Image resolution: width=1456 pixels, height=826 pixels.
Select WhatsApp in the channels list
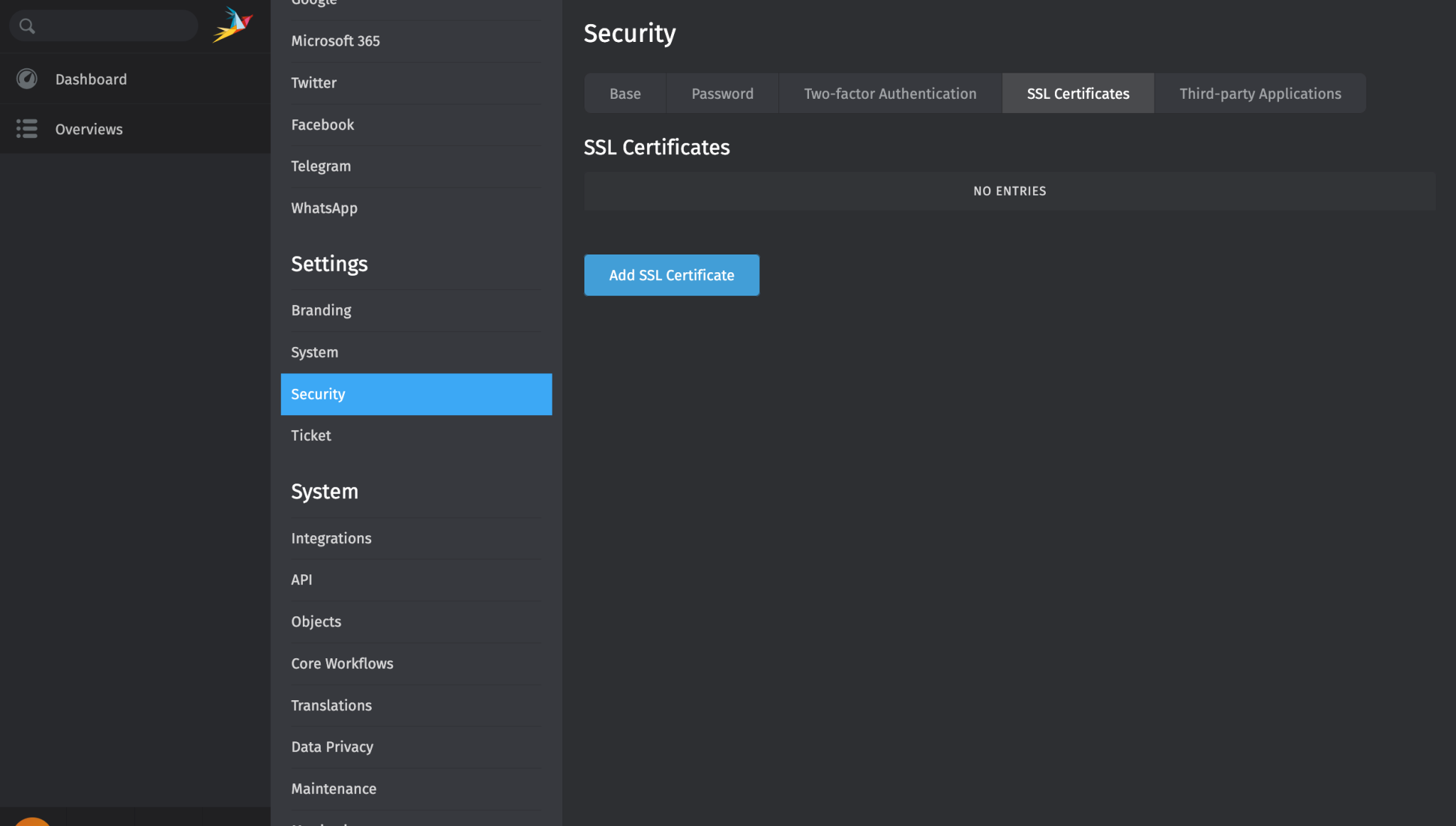click(x=324, y=208)
